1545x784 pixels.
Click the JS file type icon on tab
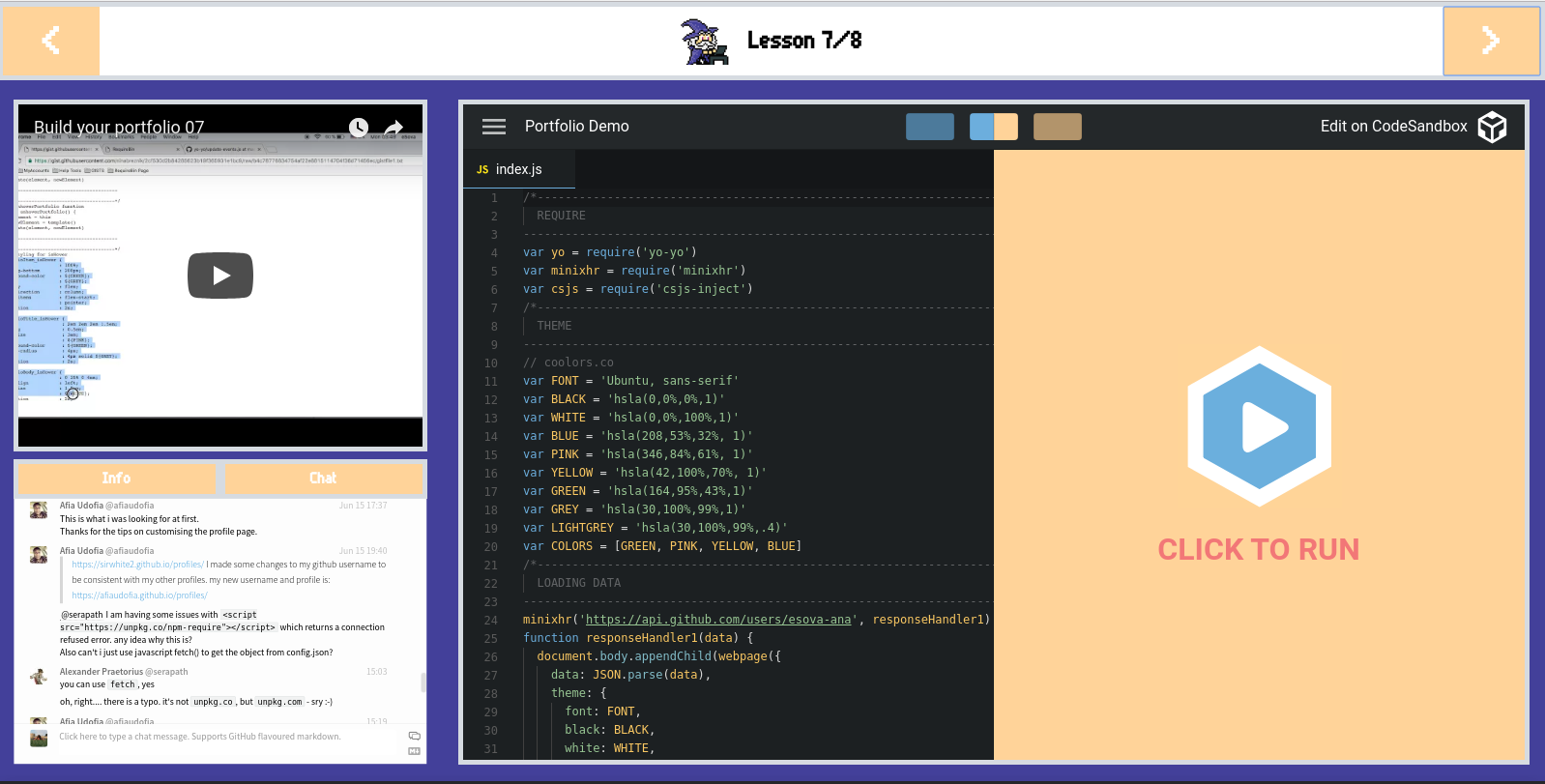482,170
